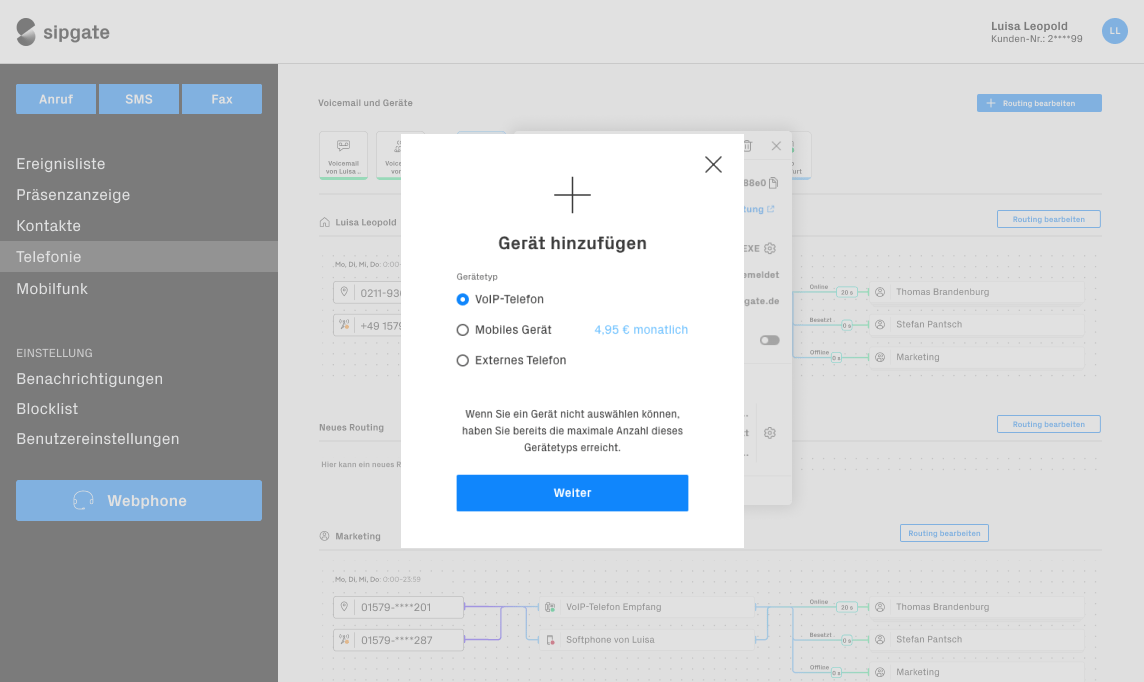The image size is (1144, 682).
Task: Click the copy icon next to 88e0
Action: pos(773,183)
